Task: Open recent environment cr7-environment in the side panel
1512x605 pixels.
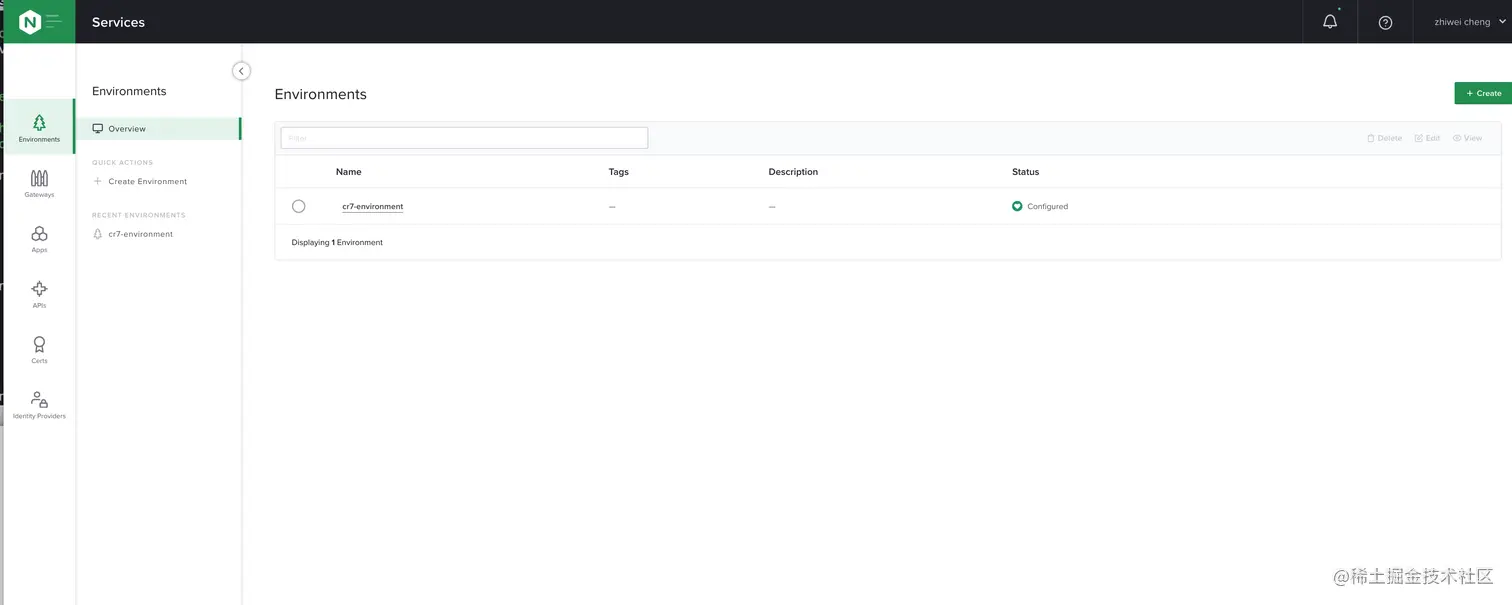Action: tap(133, 234)
